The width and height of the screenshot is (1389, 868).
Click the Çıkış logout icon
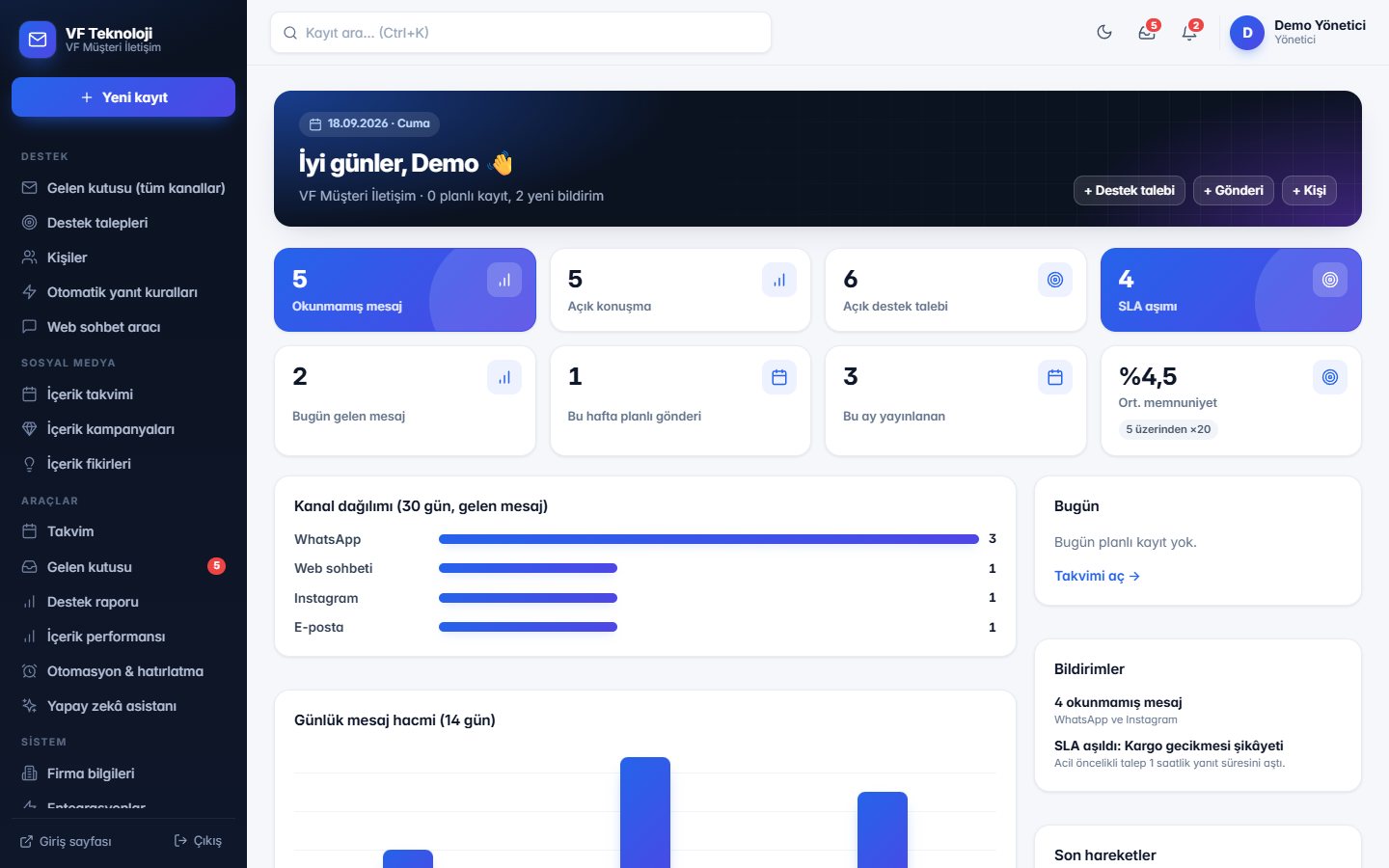(x=180, y=840)
